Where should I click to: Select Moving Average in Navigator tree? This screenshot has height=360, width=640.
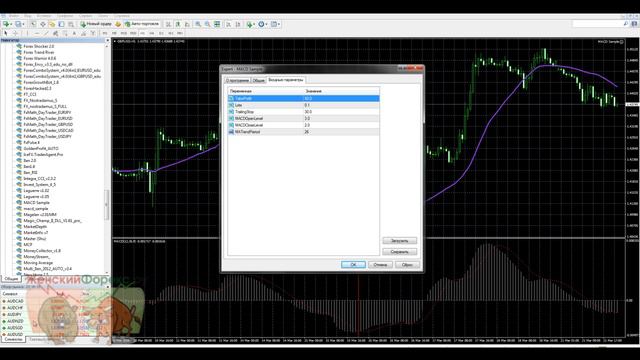click(38, 263)
